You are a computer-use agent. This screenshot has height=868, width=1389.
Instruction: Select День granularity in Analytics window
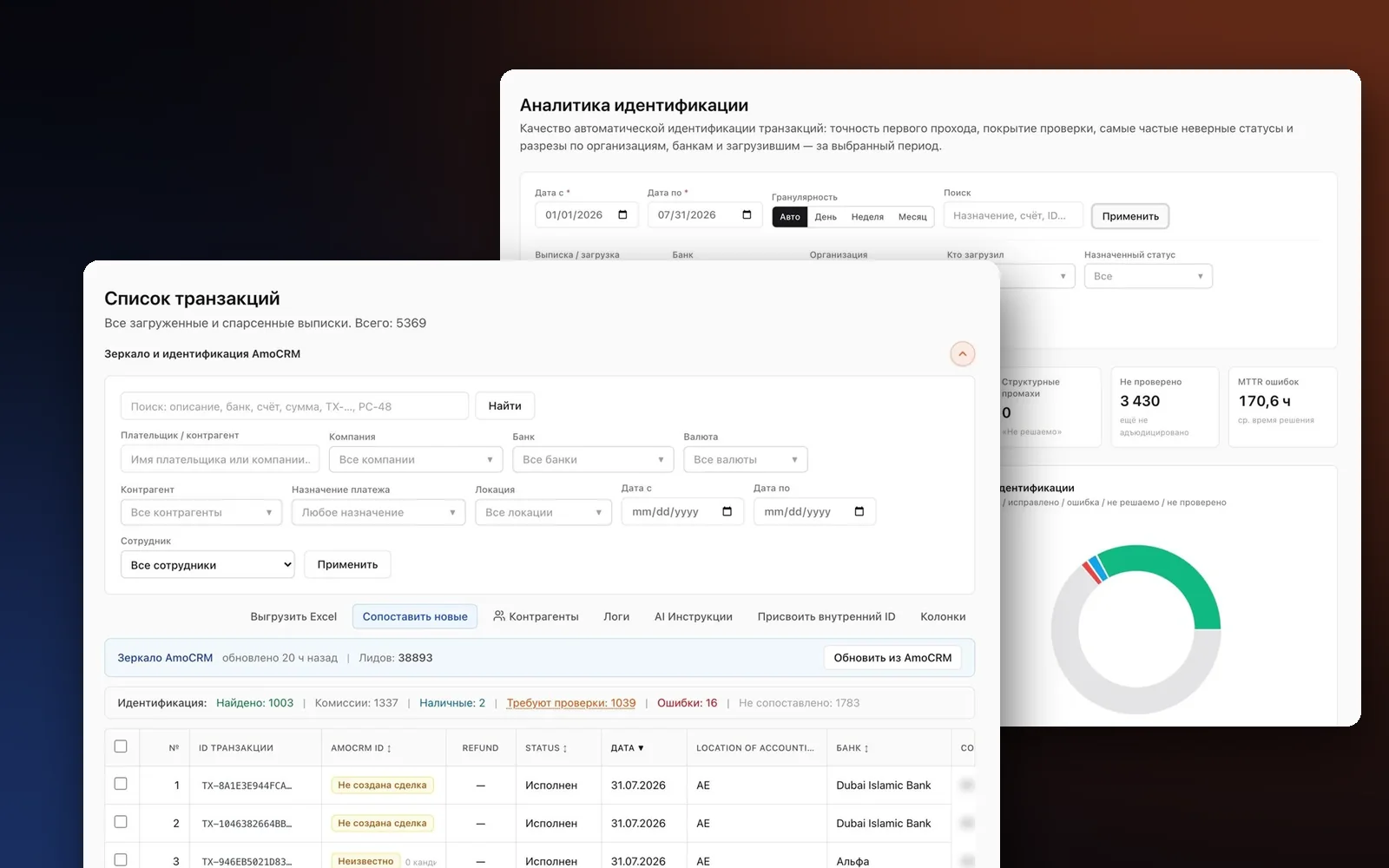tap(826, 217)
